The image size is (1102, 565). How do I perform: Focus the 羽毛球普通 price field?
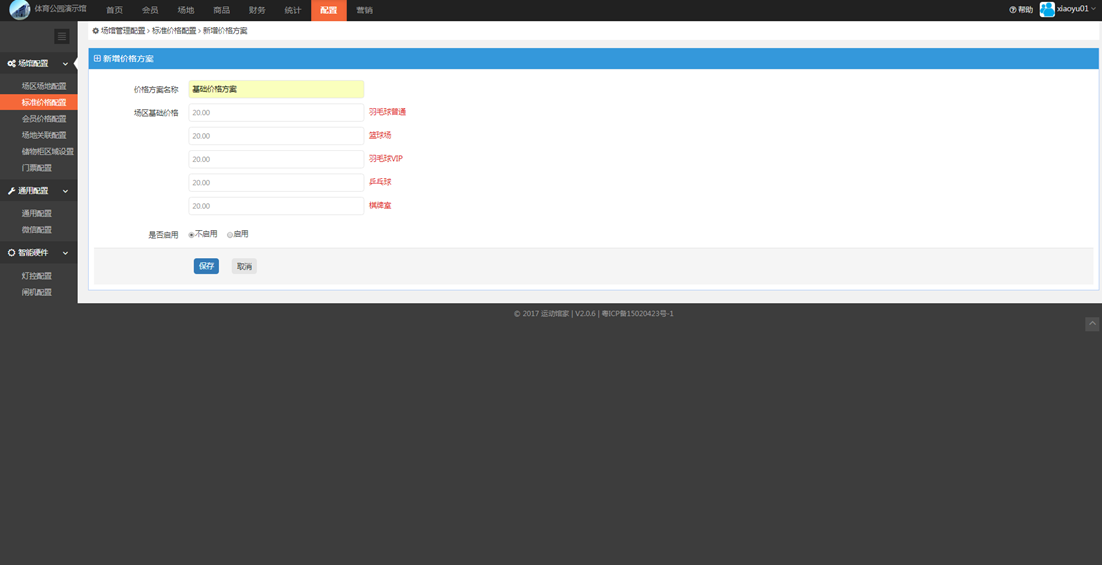click(276, 112)
